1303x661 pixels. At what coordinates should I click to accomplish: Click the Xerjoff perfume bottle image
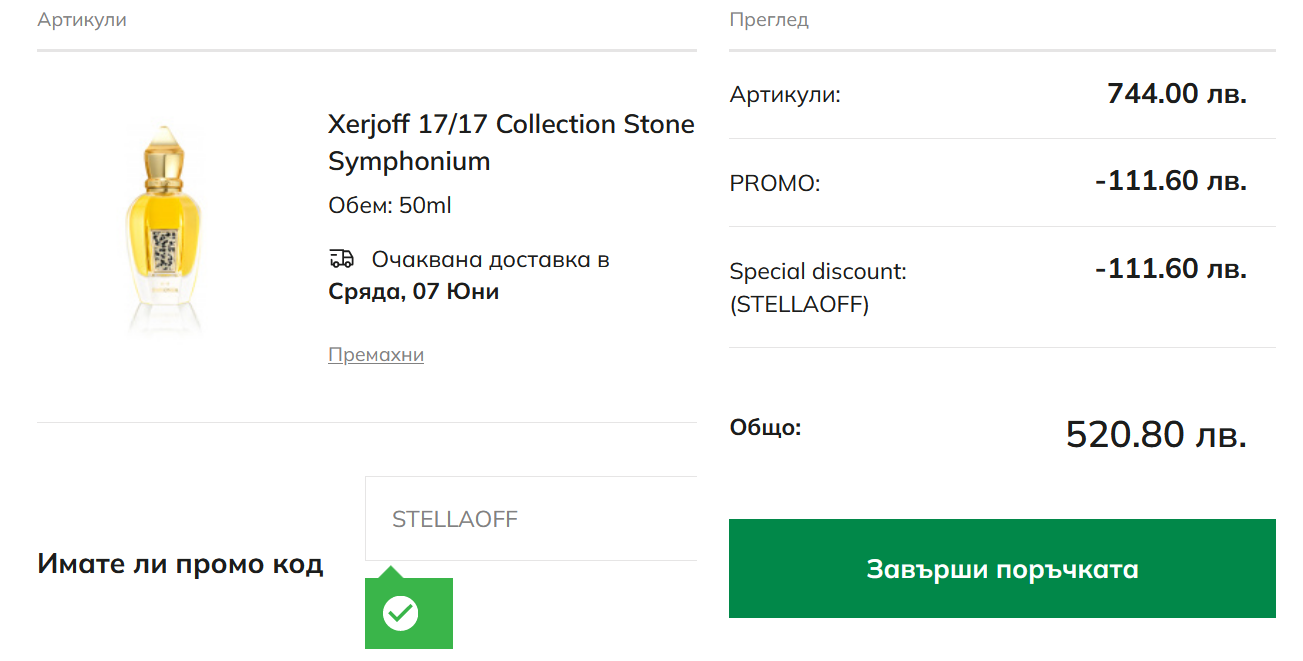click(164, 228)
